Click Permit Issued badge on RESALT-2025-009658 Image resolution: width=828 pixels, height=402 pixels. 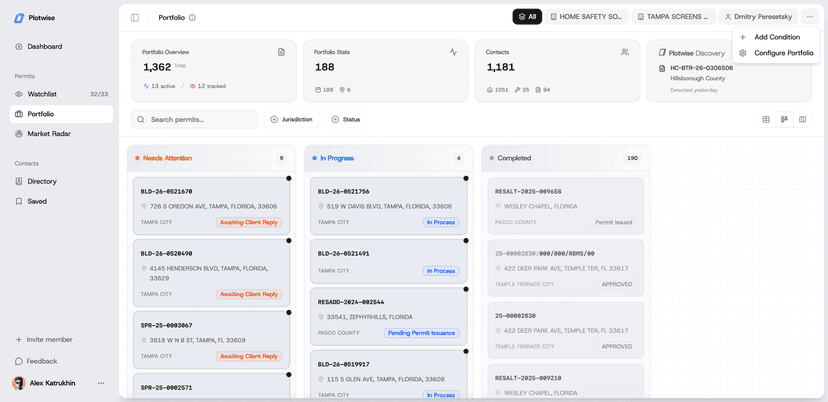coord(613,222)
